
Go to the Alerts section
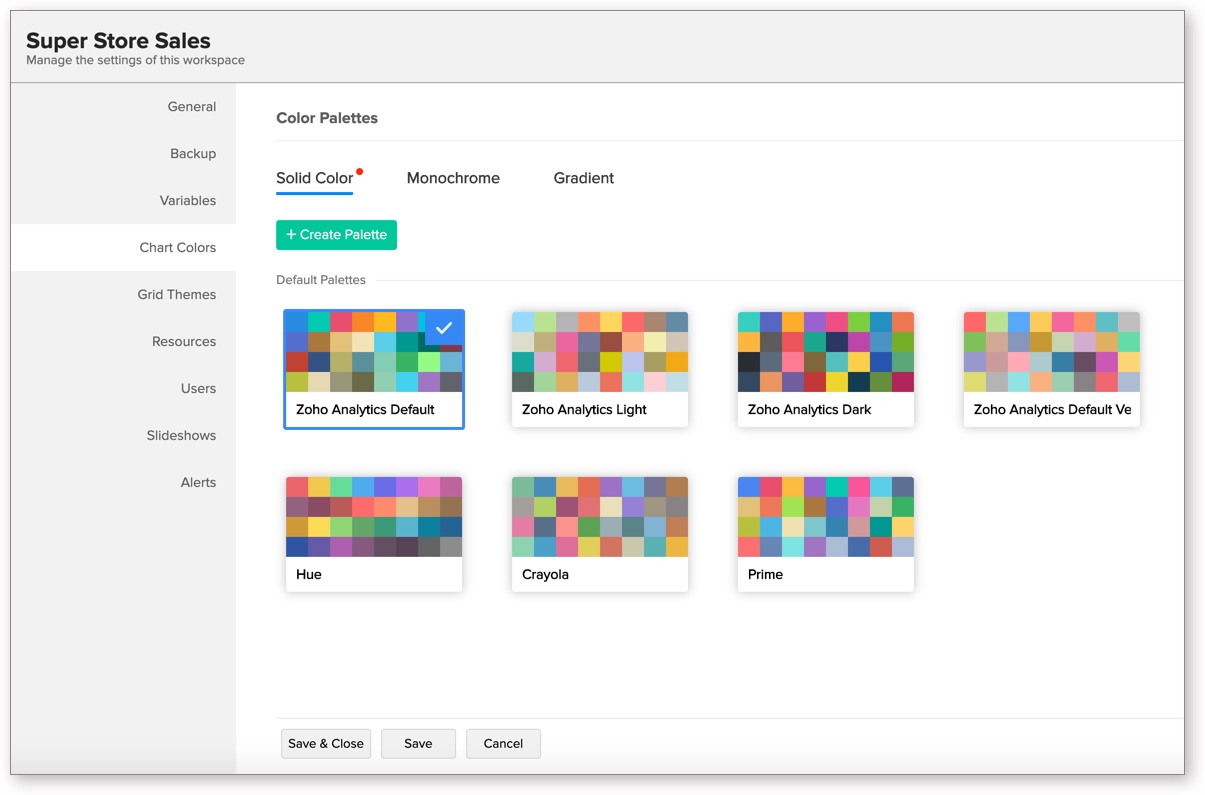[x=198, y=483]
